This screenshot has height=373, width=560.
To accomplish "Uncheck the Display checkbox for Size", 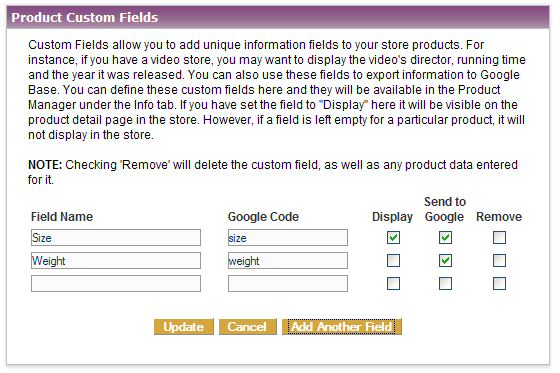I will (x=393, y=238).
